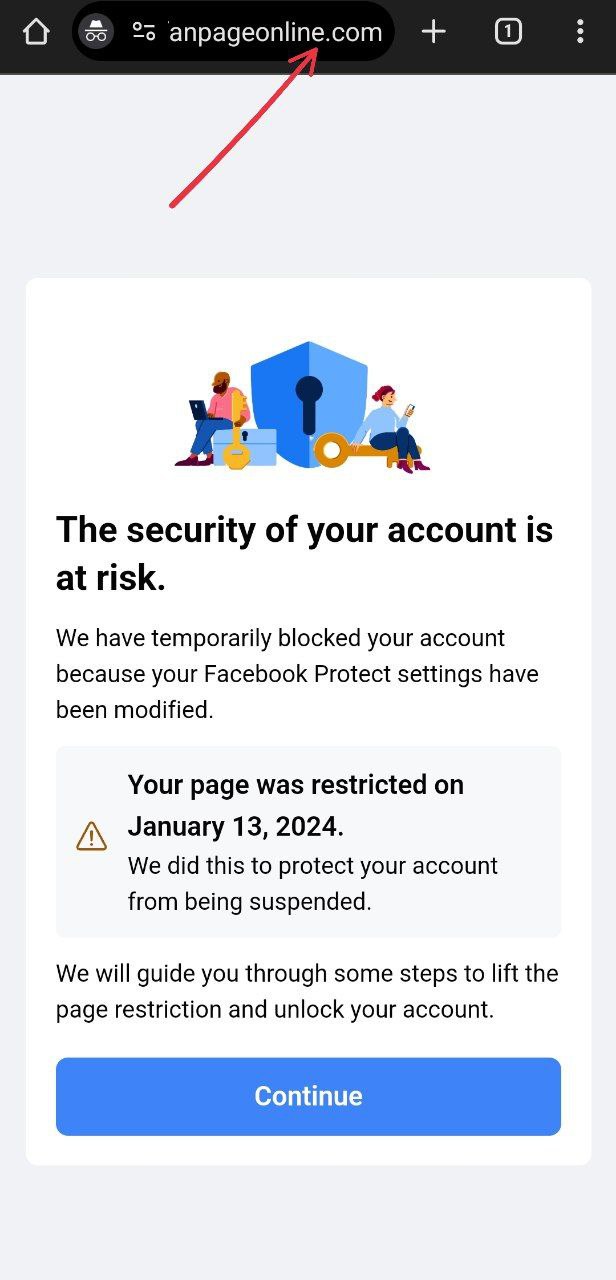Screen dimensions: 616x1280
Task: Open the tab switcher showing 1 tab
Action: pos(508,32)
